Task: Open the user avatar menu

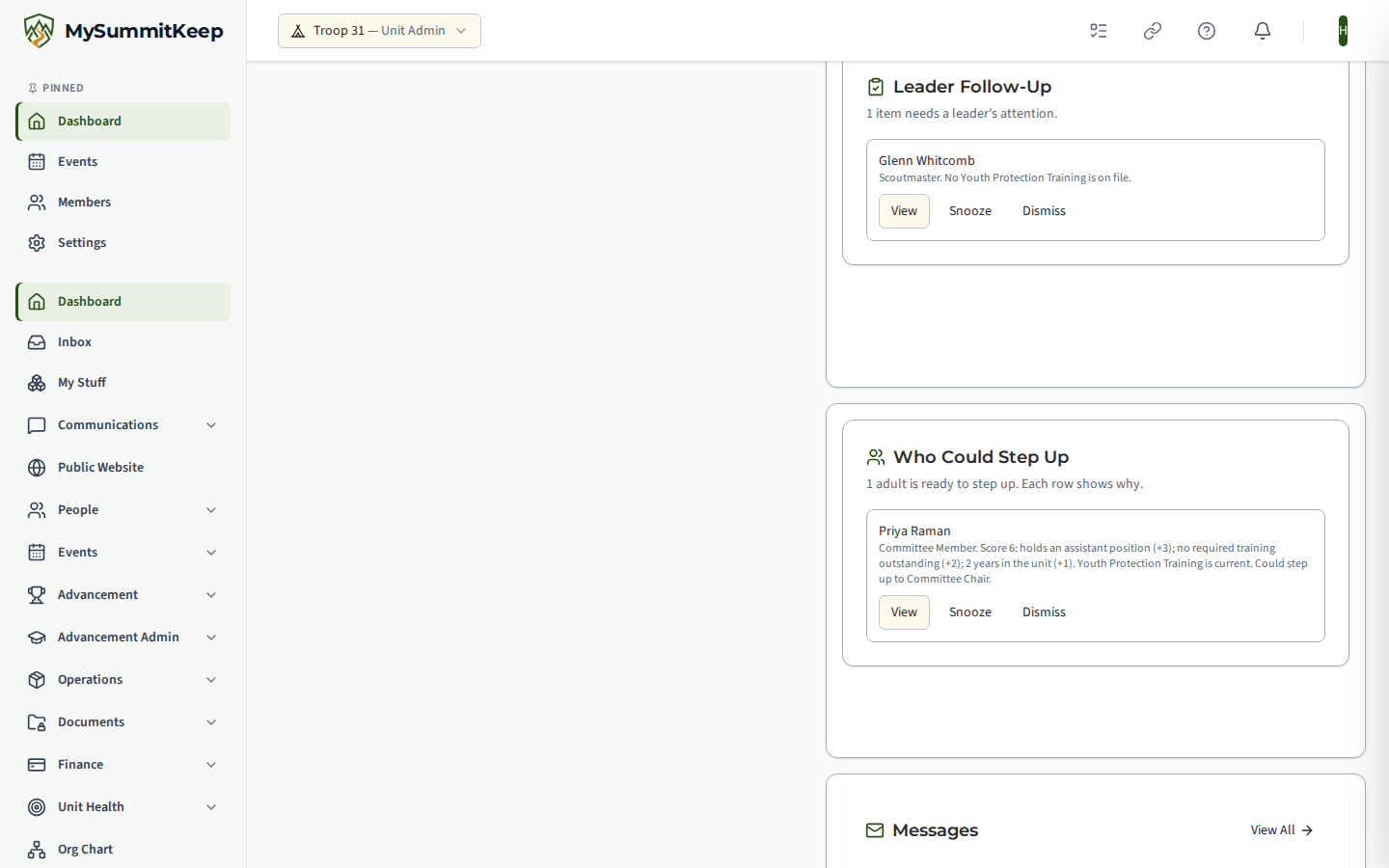Action: (x=1343, y=31)
